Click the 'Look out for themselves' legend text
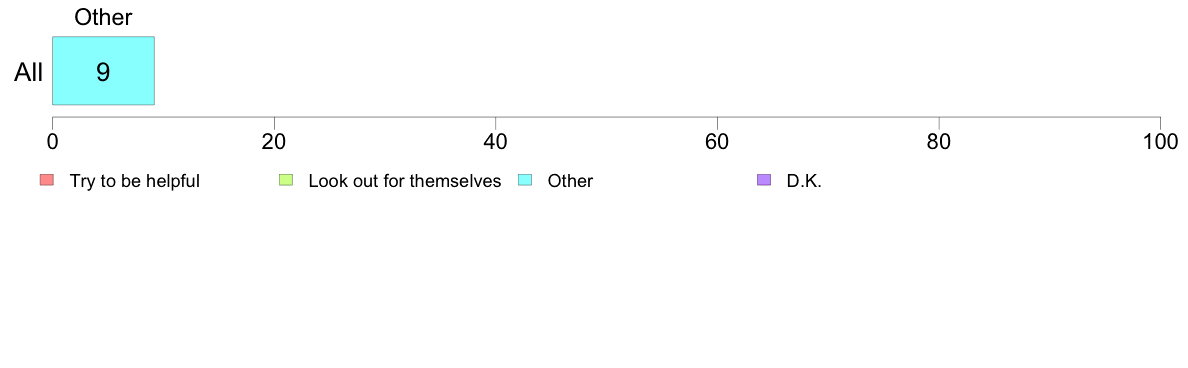 pos(405,181)
